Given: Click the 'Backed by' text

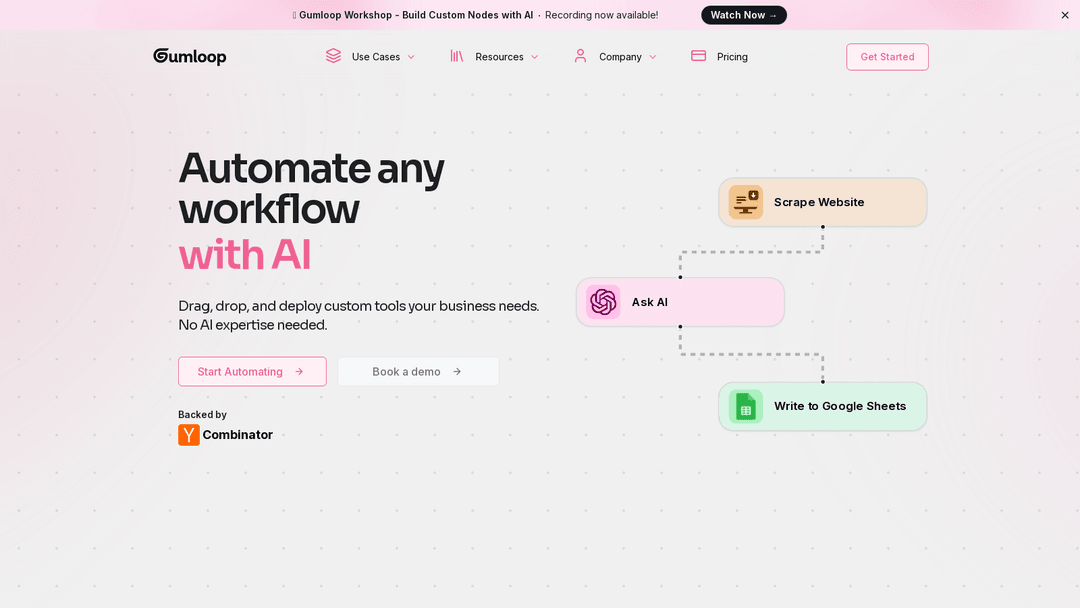Looking at the screenshot, I should tap(202, 415).
